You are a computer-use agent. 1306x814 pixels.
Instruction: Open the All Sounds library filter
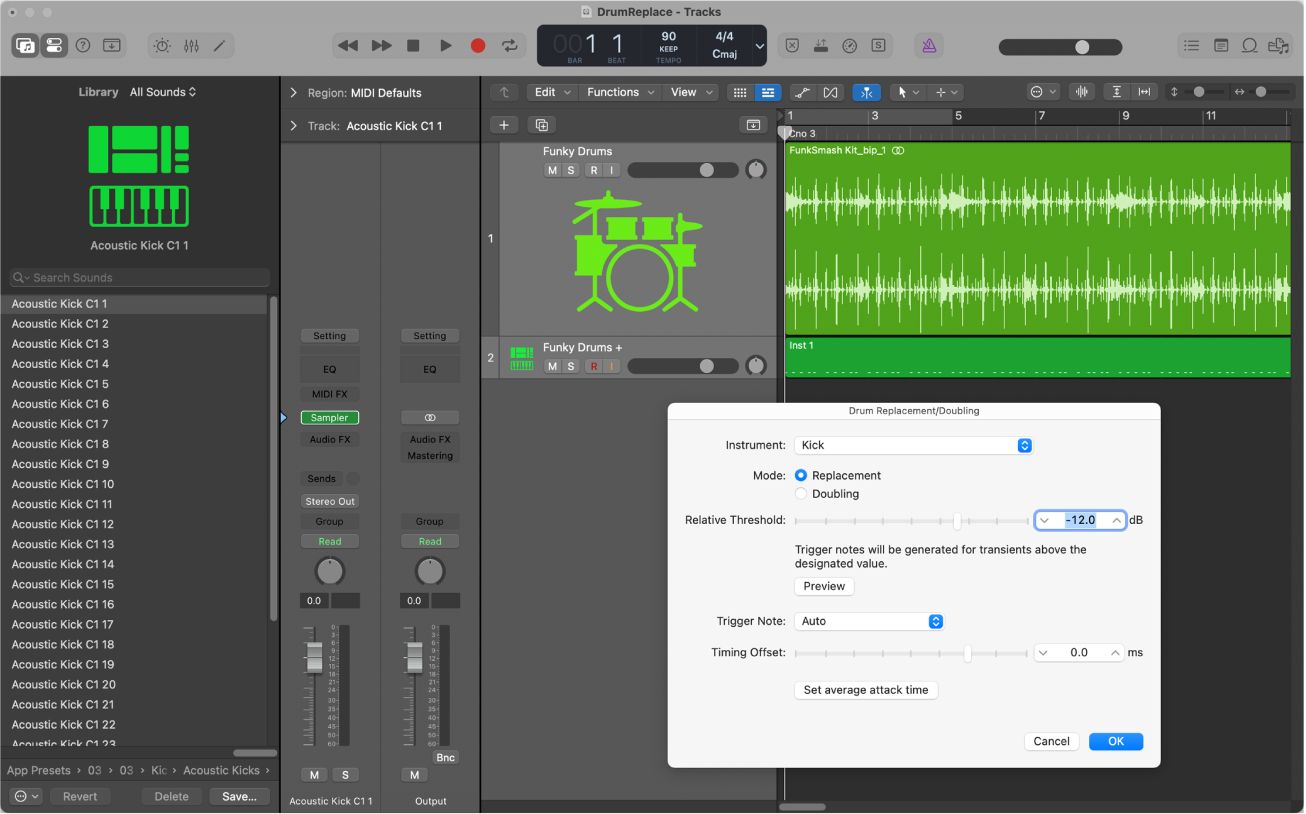(157, 91)
